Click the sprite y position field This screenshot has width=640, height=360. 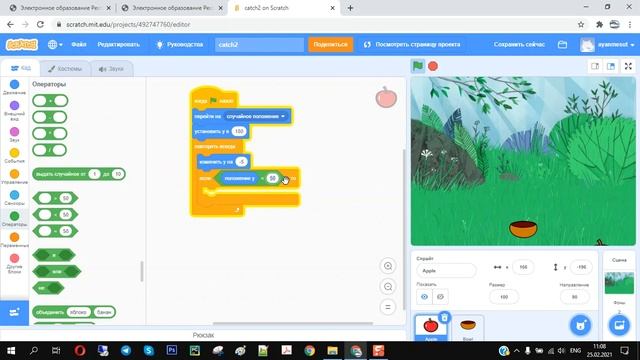[580, 267]
